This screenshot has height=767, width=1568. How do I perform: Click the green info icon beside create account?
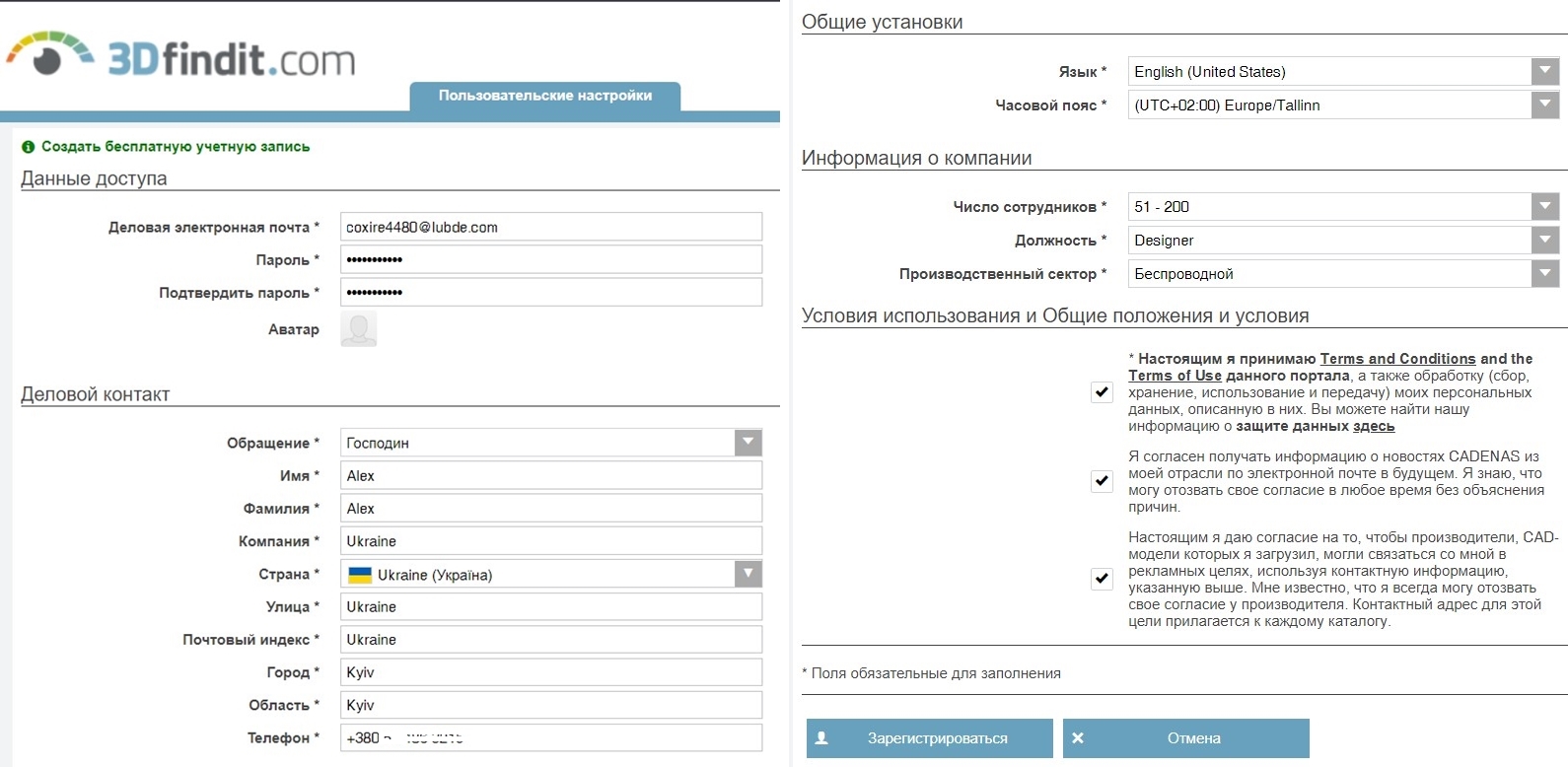click(x=28, y=147)
